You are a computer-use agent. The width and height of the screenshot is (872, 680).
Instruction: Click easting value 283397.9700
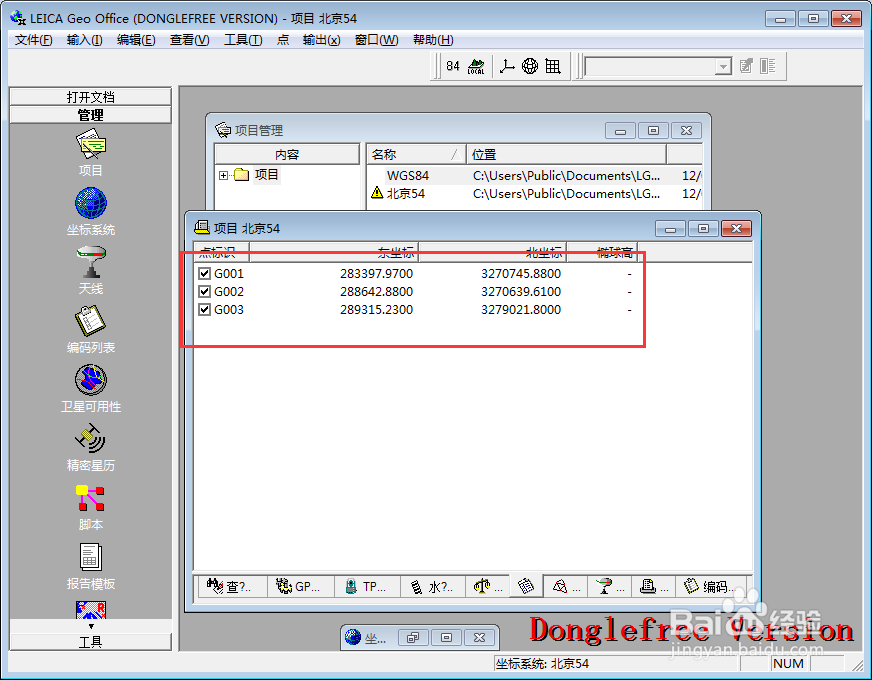tap(376, 274)
